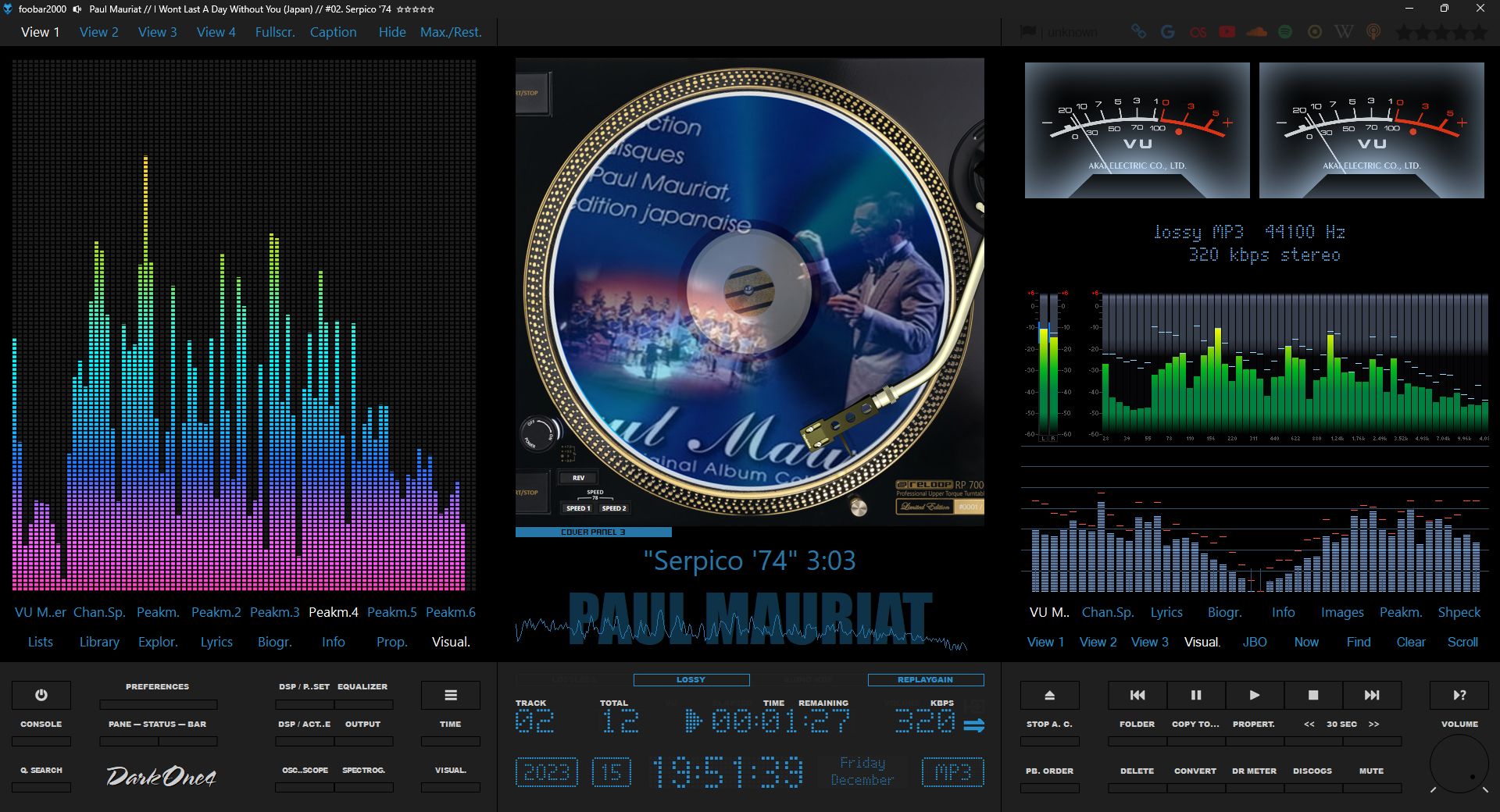Click Find in right panel
Image resolution: width=1500 pixels, height=812 pixels.
(x=1359, y=642)
